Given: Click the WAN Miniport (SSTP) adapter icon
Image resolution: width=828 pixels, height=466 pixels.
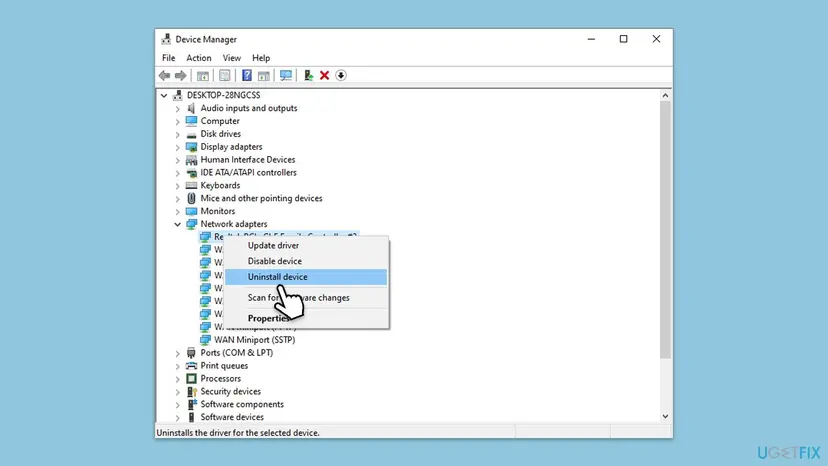Looking at the screenshot, I should [205, 340].
